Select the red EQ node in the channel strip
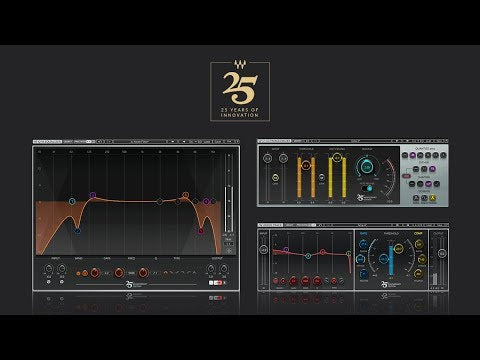This screenshot has width=480, height=360. (322, 252)
